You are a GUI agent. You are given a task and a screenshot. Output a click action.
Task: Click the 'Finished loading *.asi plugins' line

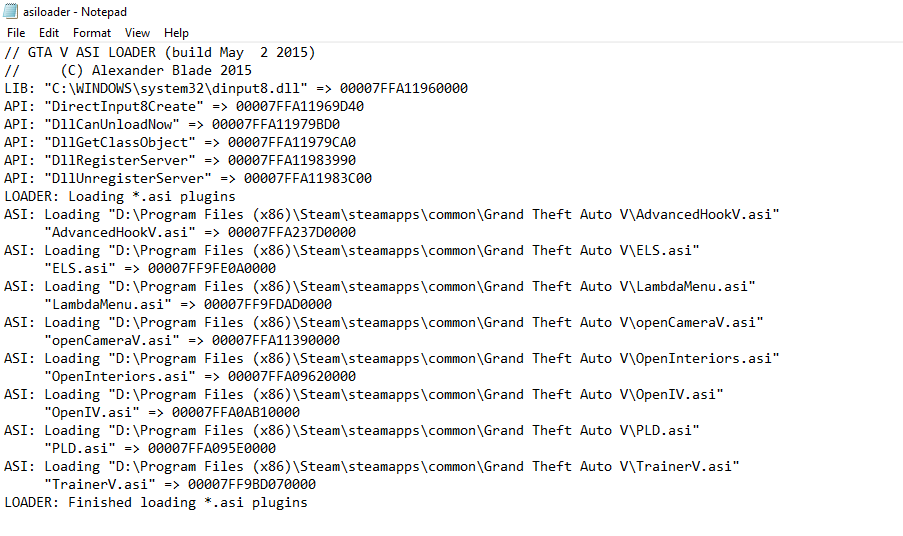(x=155, y=502)
